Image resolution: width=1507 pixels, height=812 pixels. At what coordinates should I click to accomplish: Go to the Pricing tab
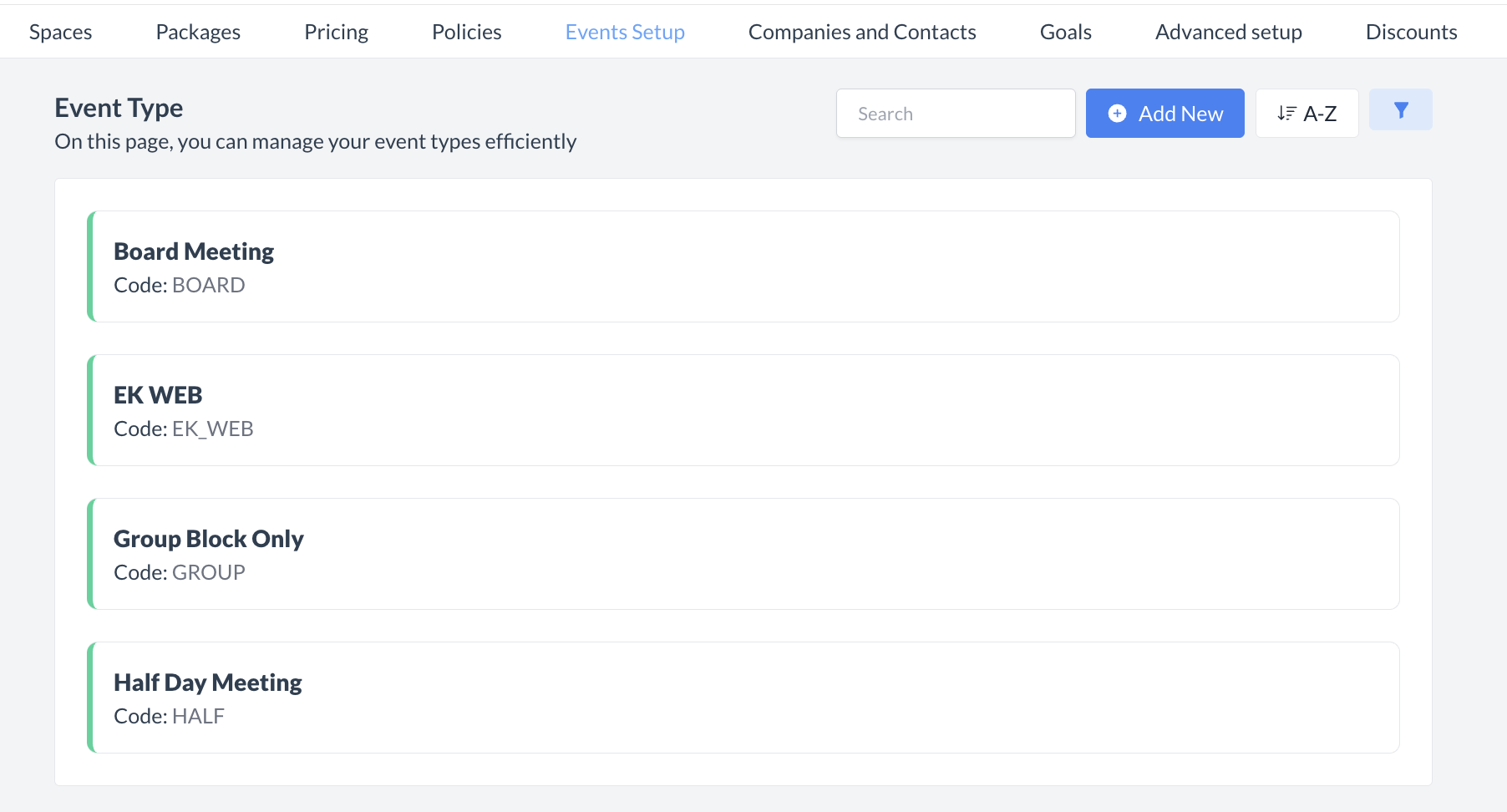coord(337,31)
